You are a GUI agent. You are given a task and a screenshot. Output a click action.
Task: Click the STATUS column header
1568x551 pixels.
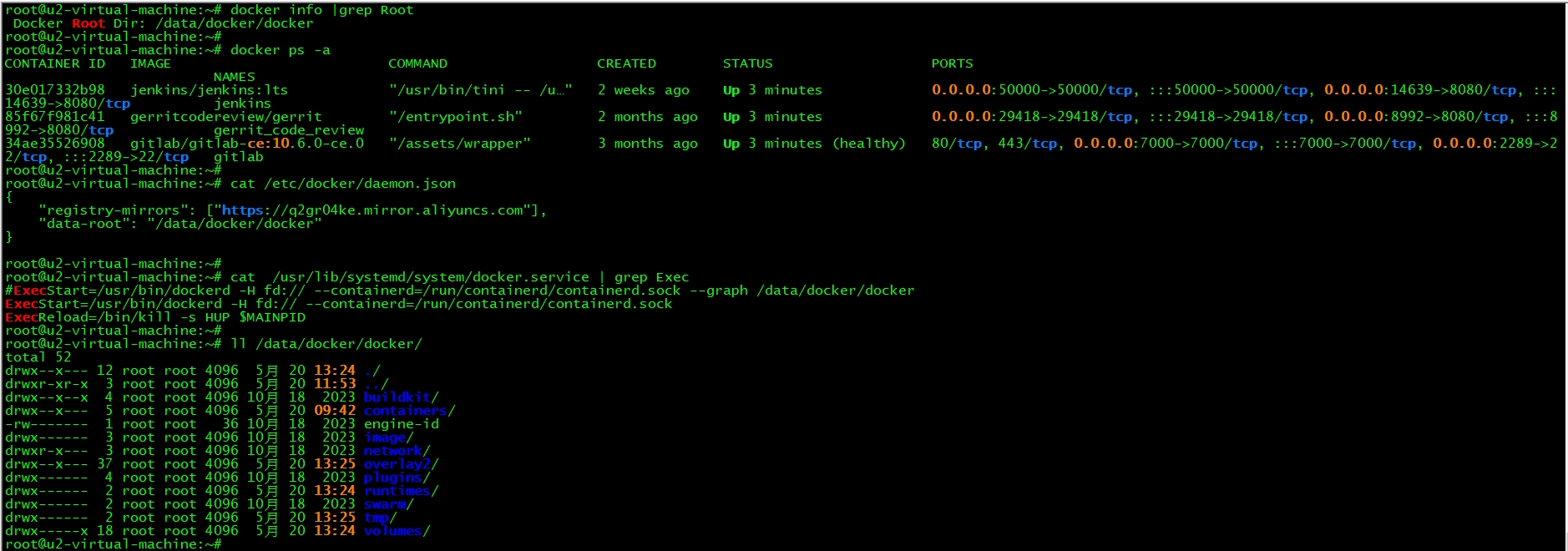(747, 63)
